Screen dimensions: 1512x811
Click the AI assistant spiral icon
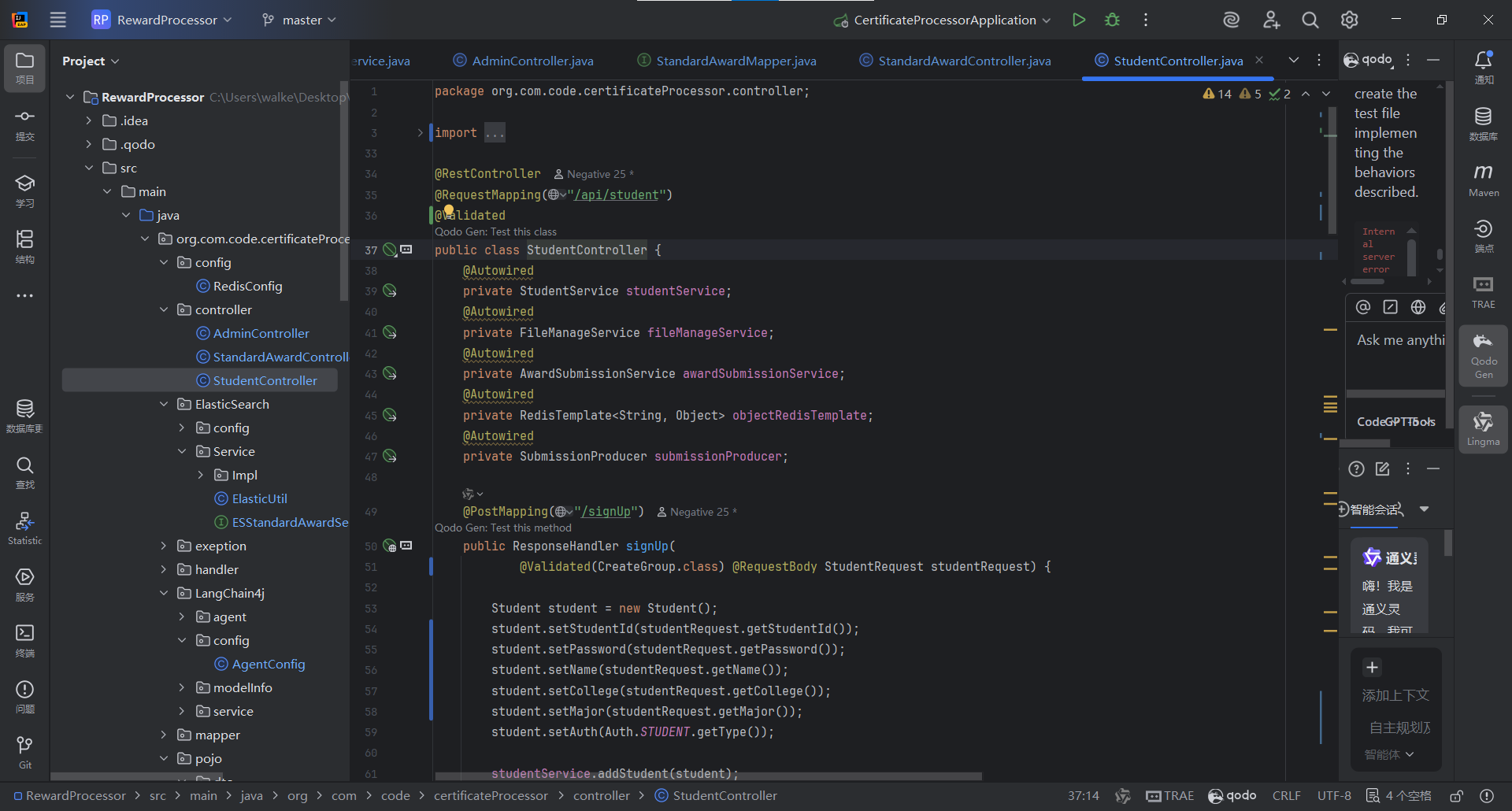1232,20
